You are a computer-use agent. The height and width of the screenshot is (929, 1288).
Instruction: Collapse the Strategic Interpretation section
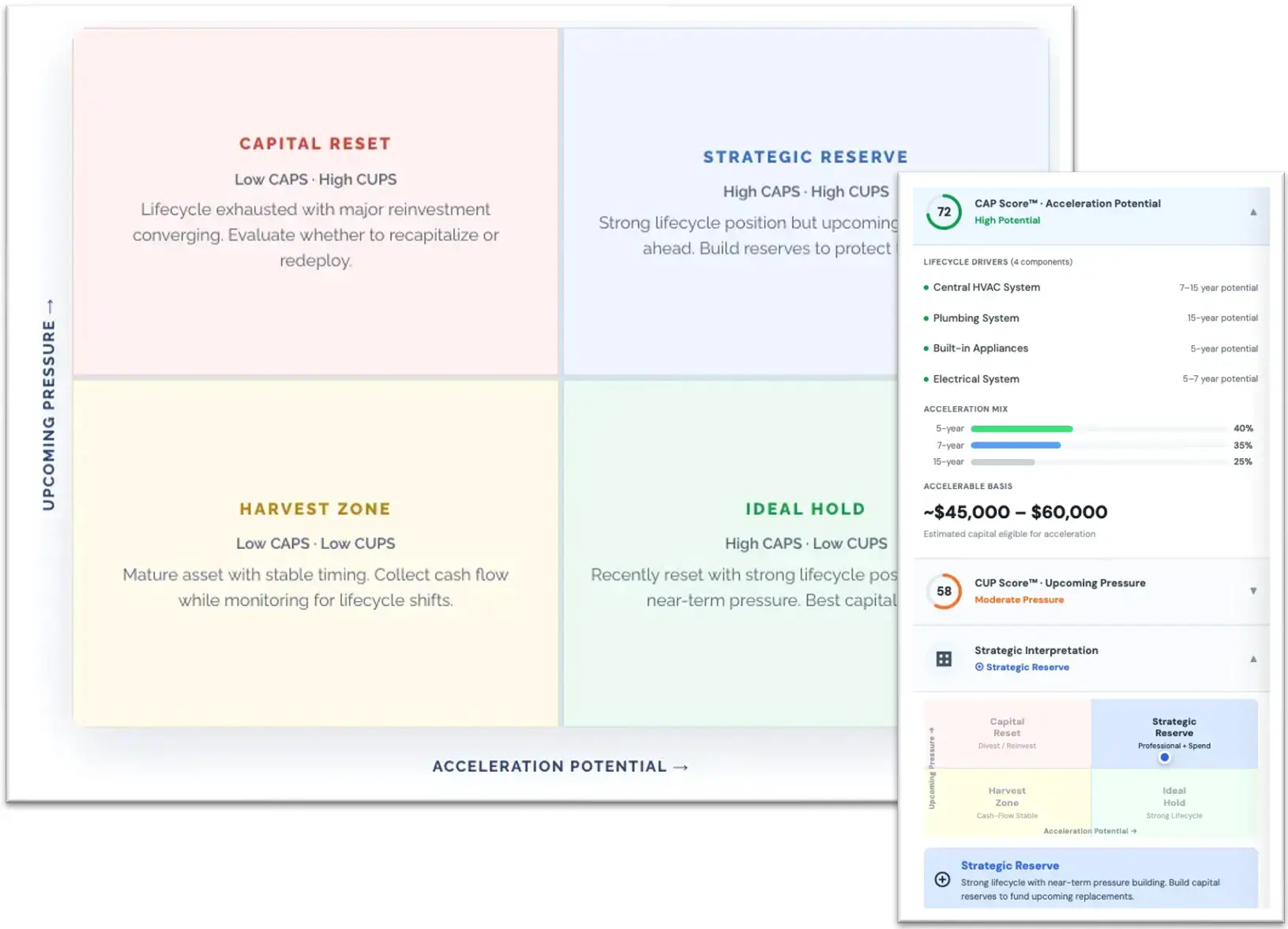1253,659
